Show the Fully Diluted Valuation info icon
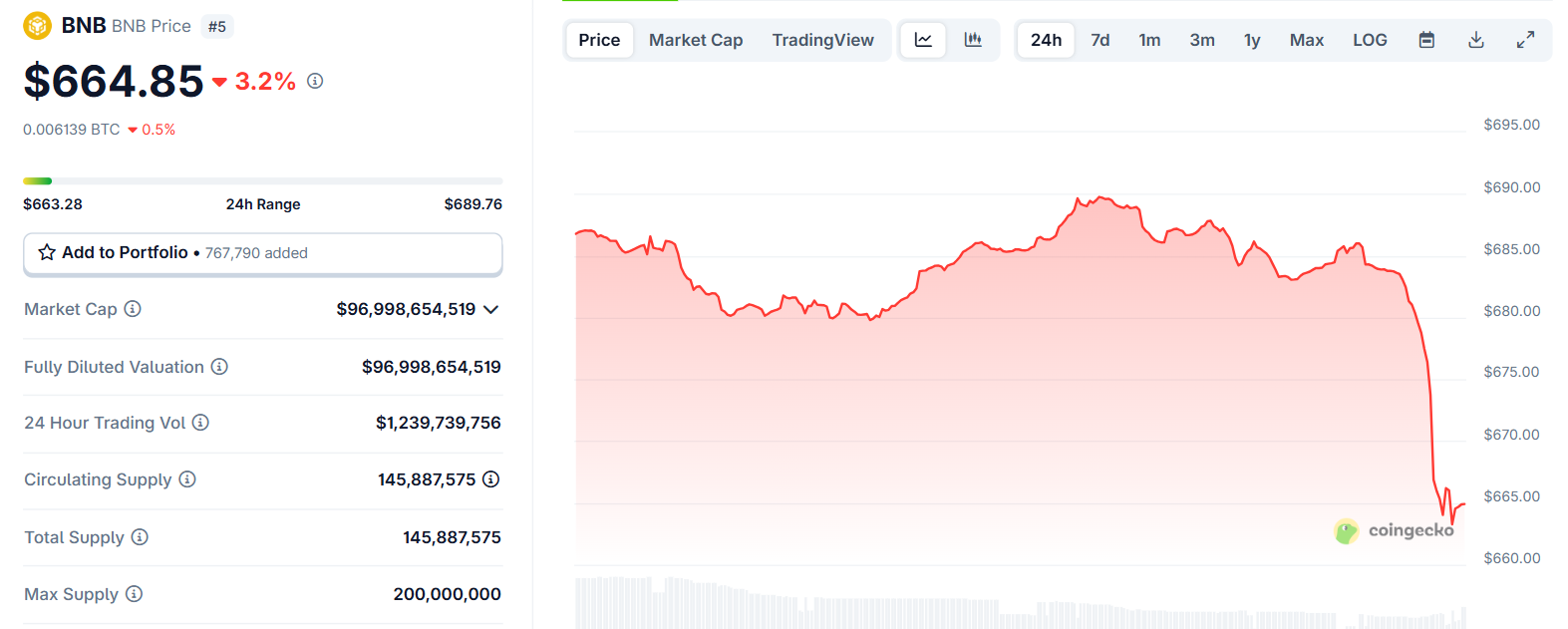 click(x=219, y=367)
